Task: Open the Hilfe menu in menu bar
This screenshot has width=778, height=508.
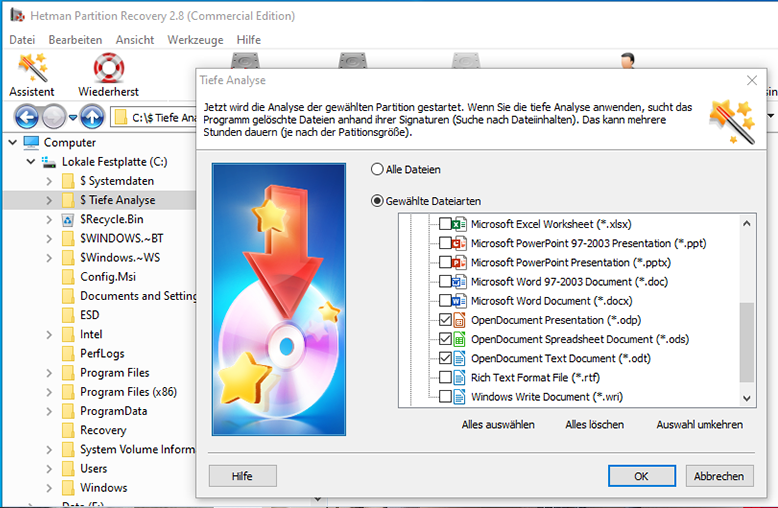Action: point(249,40)
